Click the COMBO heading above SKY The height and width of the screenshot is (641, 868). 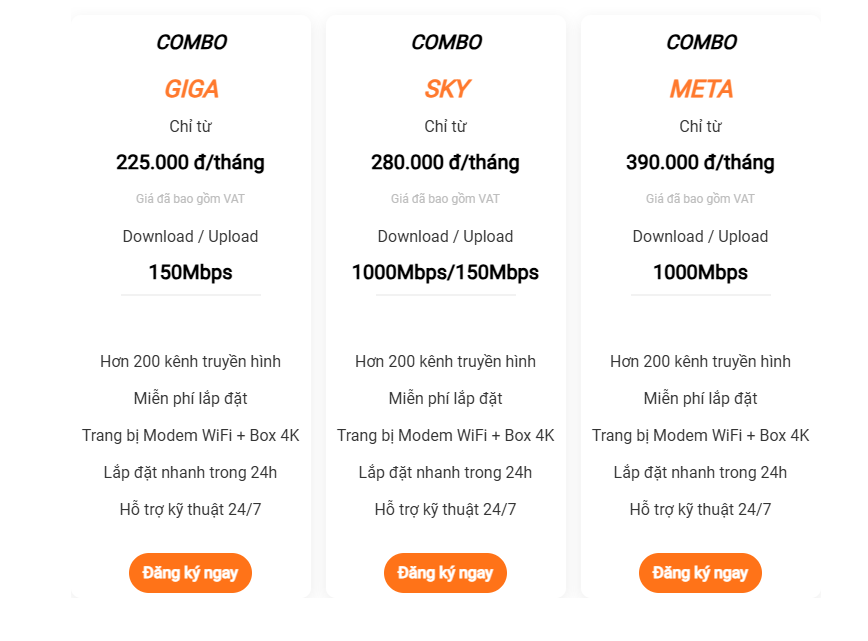[x=446, y=42]
